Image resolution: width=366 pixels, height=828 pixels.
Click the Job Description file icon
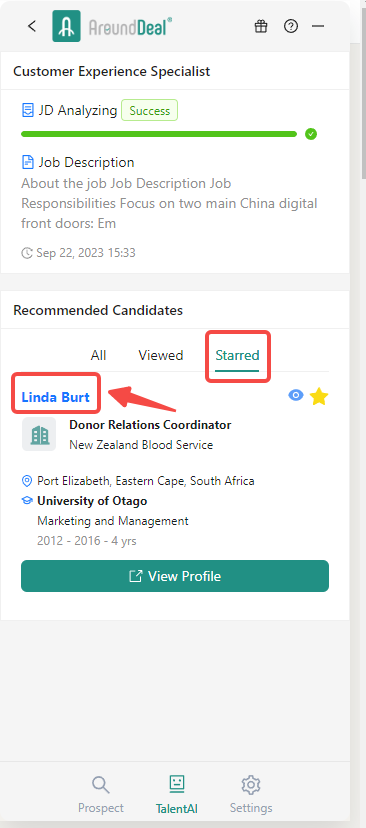coord(27,162)
